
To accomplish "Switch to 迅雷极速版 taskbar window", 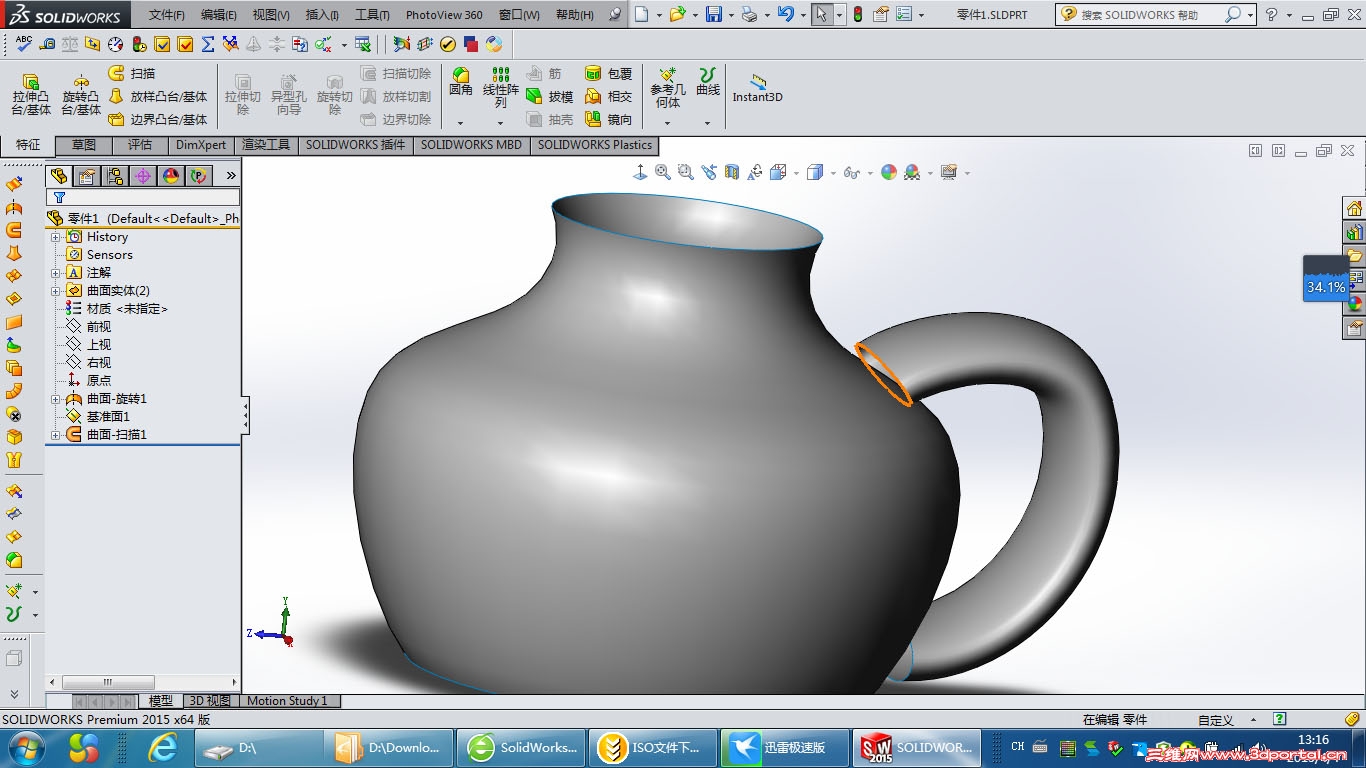I will [784, 747].
